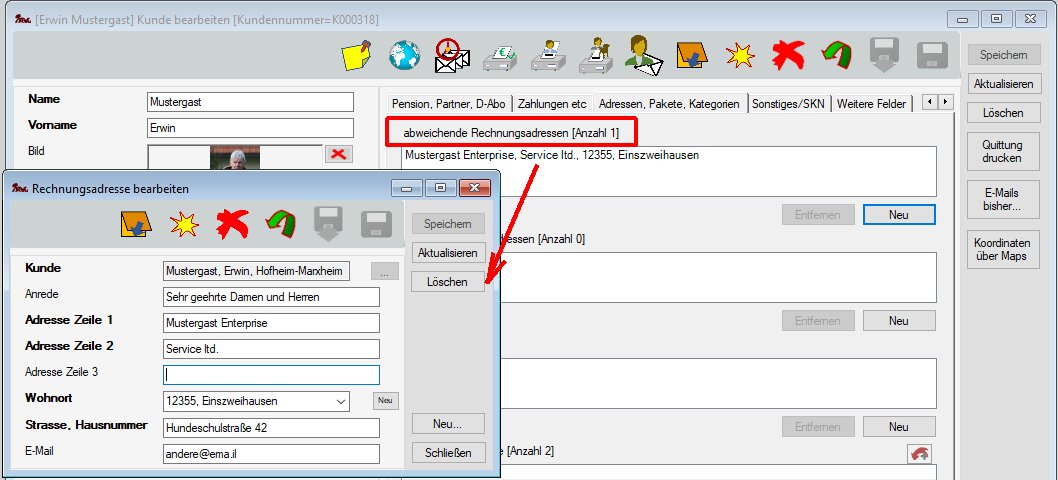Click Schließen to close the dialog
Screen dimensions: 1058x480
click(x=448, y=452)
